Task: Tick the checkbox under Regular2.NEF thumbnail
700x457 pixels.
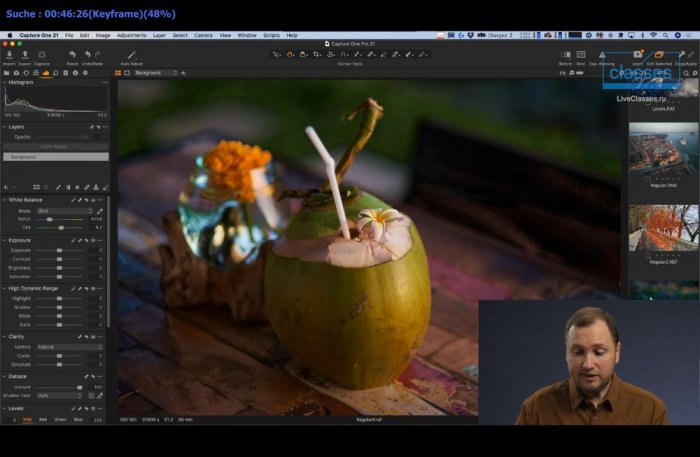Action: pyautogui.click(x=647, y=255)
